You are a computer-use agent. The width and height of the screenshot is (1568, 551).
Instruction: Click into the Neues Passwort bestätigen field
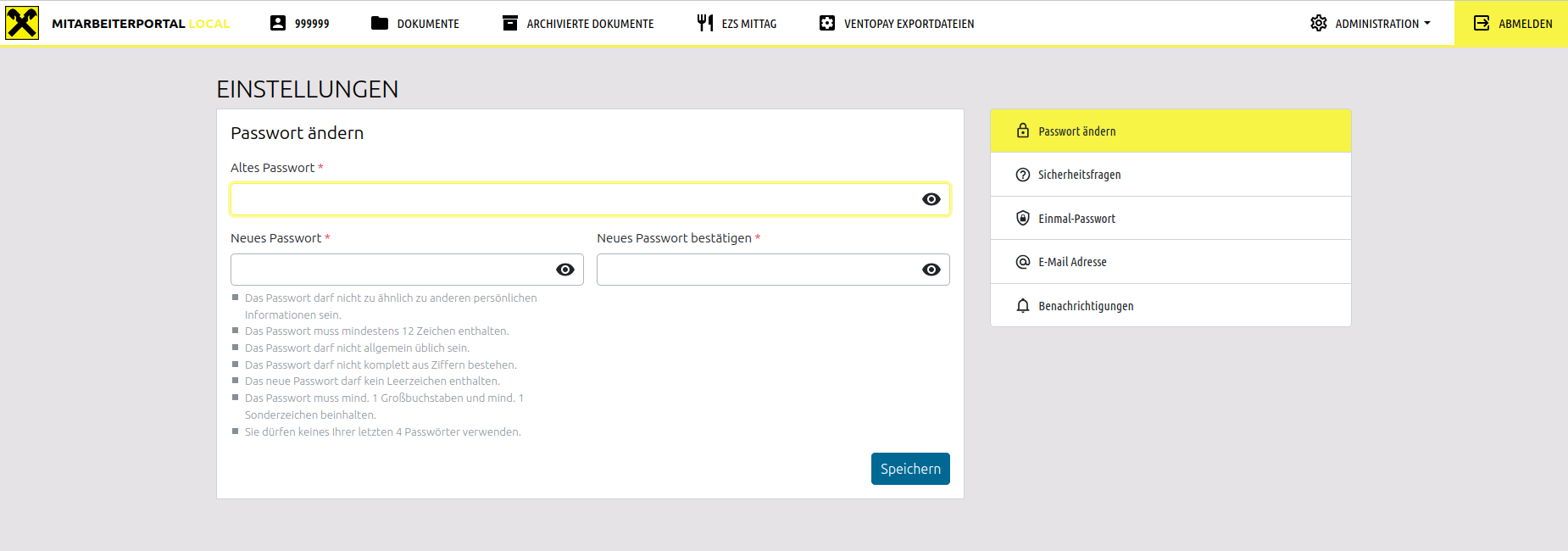756,270
